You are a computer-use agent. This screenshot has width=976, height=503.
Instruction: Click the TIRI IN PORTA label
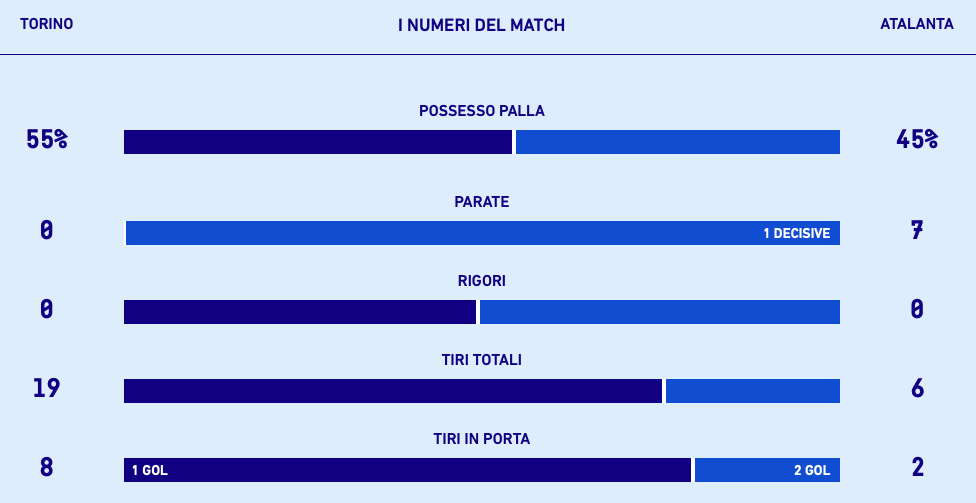click(x=481, y=439)
